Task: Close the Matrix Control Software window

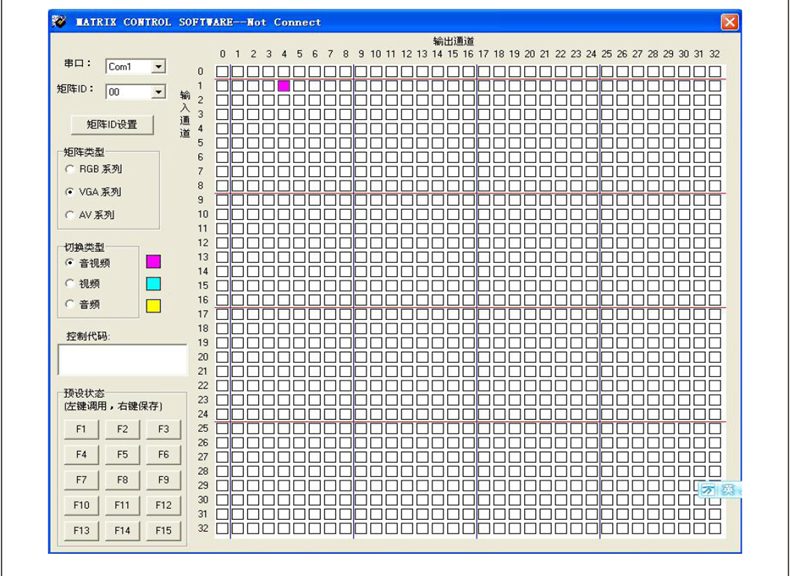Action: 730,22
